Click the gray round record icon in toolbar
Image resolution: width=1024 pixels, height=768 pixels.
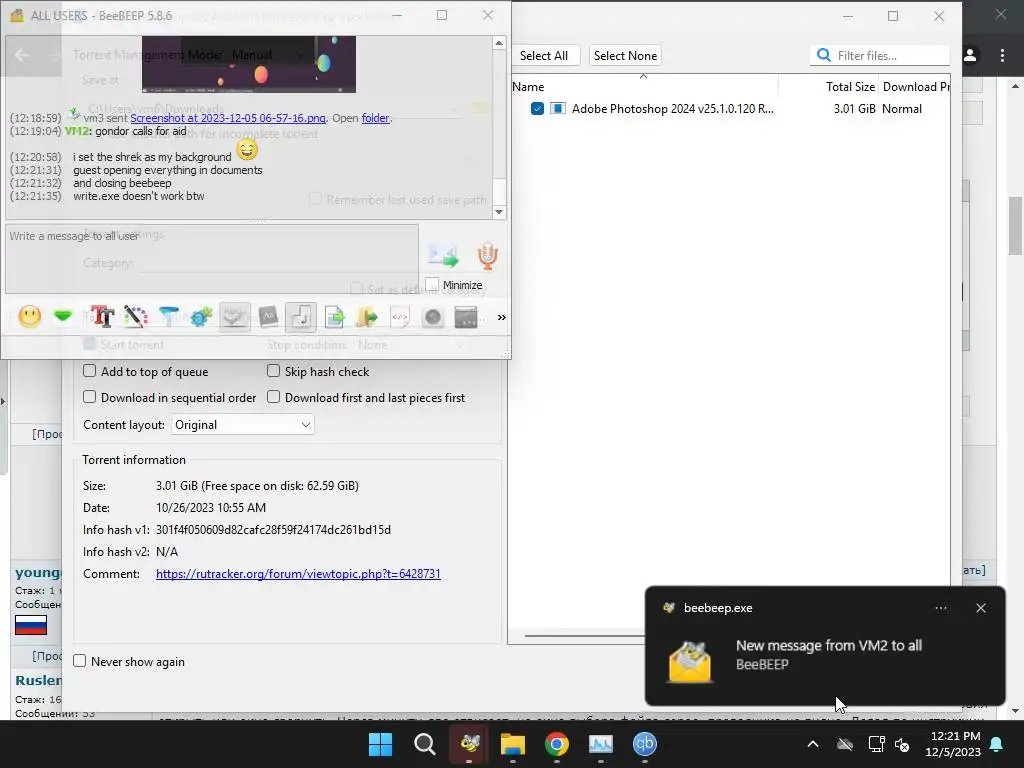point(432,317)
